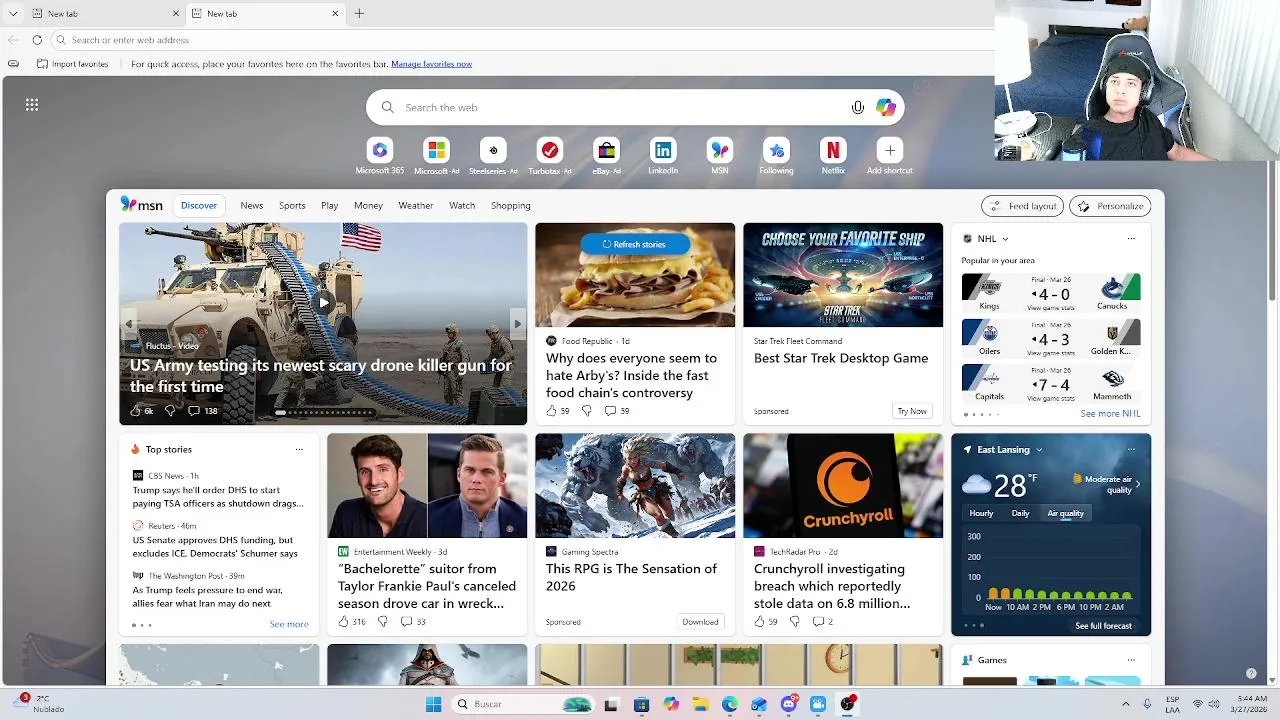Switch to the Sports tab

292,205
